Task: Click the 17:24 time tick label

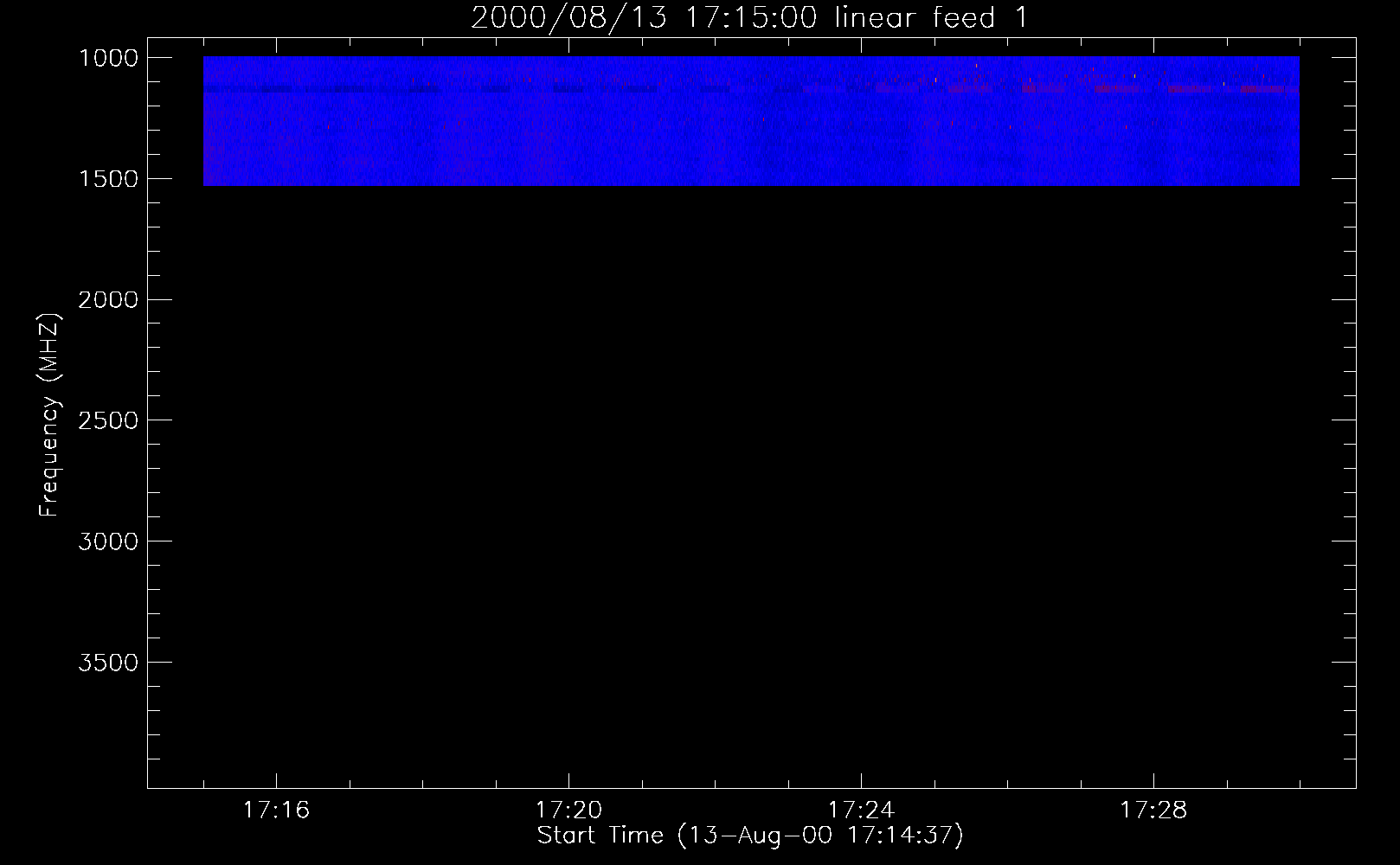Action: coord(861,811)
